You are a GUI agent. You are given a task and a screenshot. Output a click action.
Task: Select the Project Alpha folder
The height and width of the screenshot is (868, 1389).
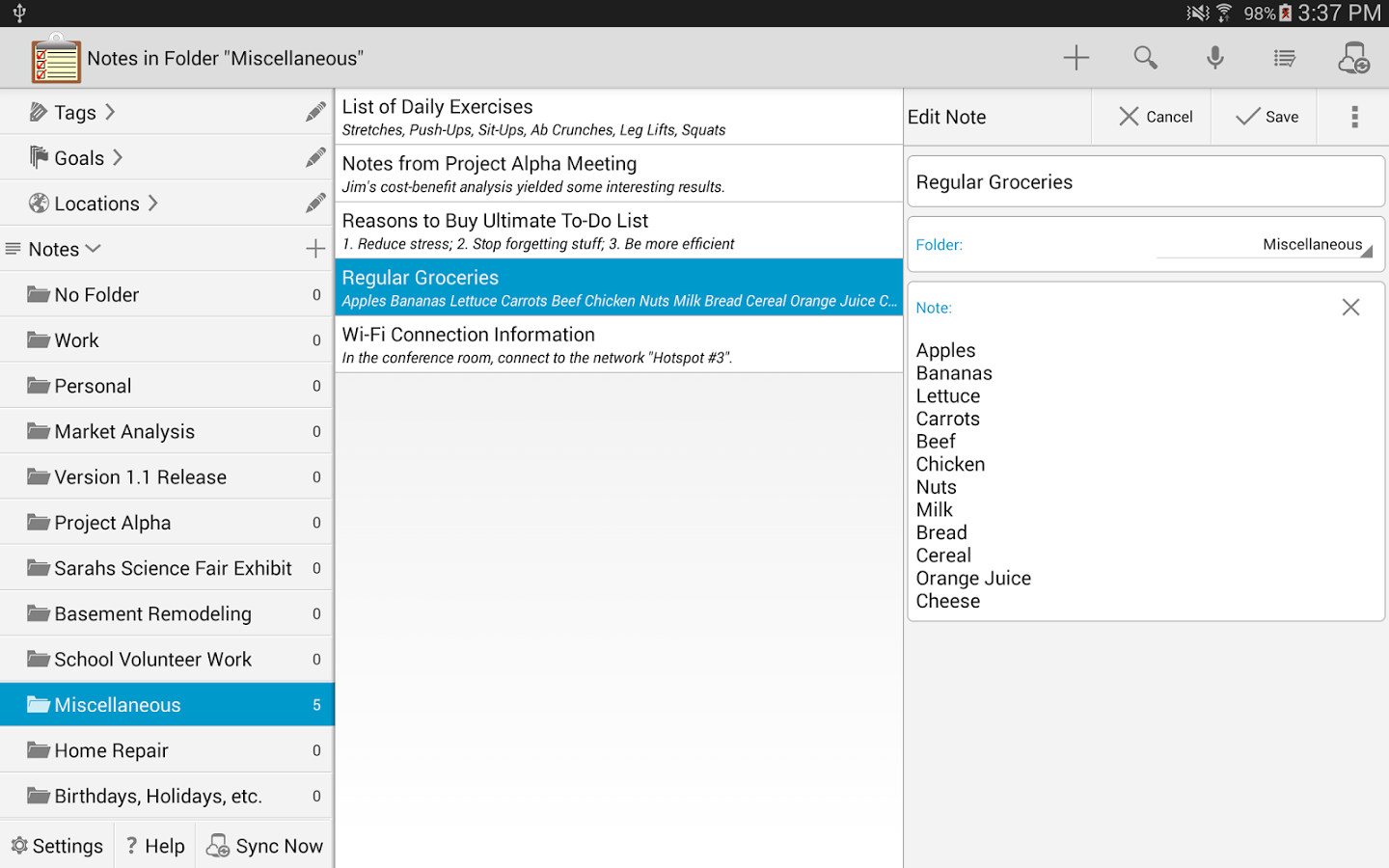[x=167, y=523]
